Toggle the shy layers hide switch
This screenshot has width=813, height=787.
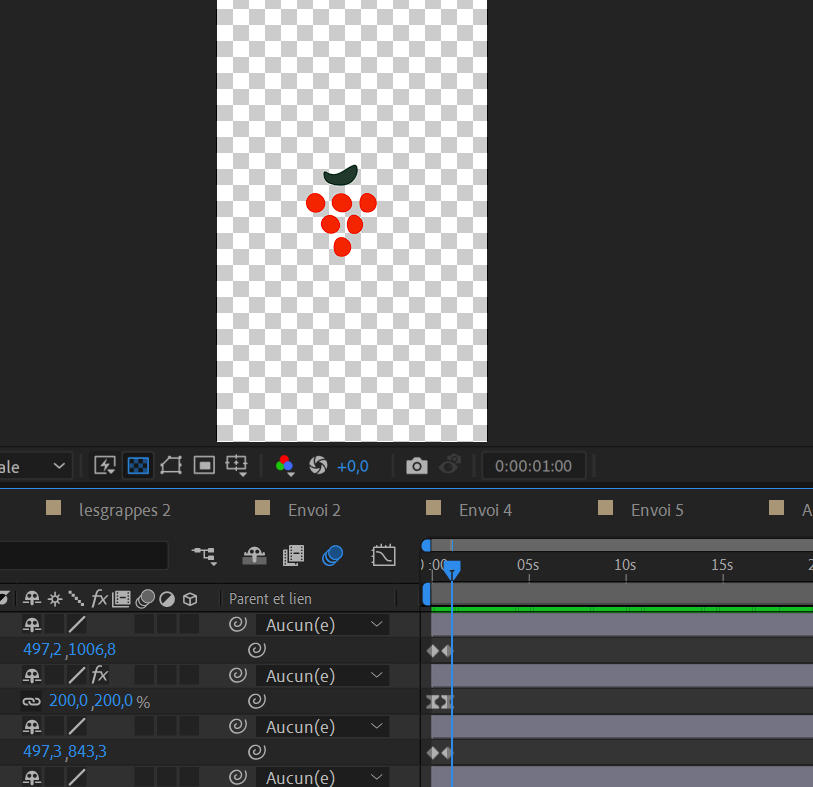click(x=255, y=555)
